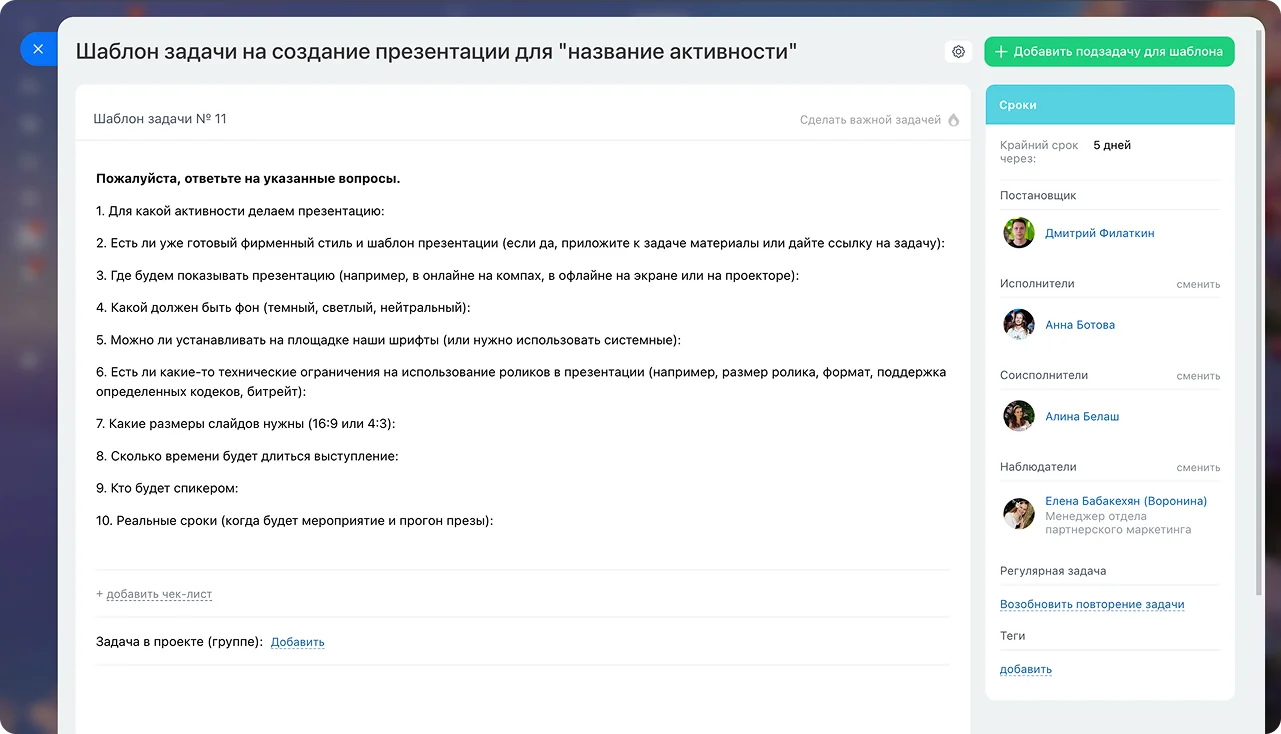The width and height of the screenshot is (1281, 734).
Task: Click Алина Белаш's profile picture
Action: (x=1018, y=416)
